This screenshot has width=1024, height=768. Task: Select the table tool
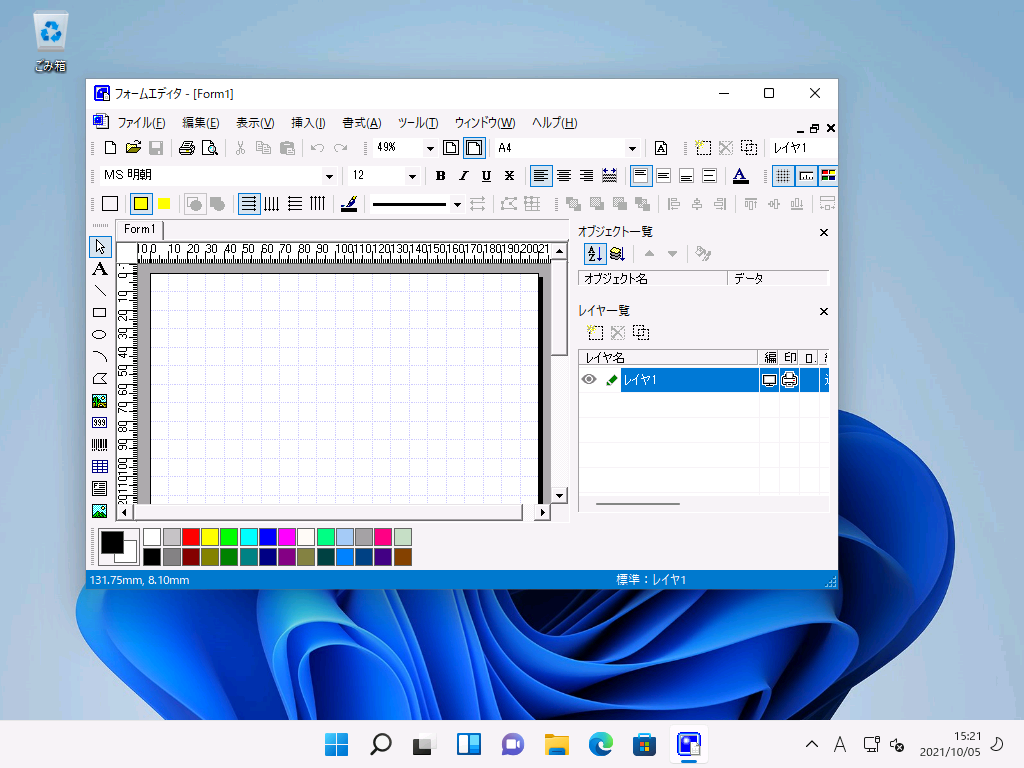[x=100, y=466]
